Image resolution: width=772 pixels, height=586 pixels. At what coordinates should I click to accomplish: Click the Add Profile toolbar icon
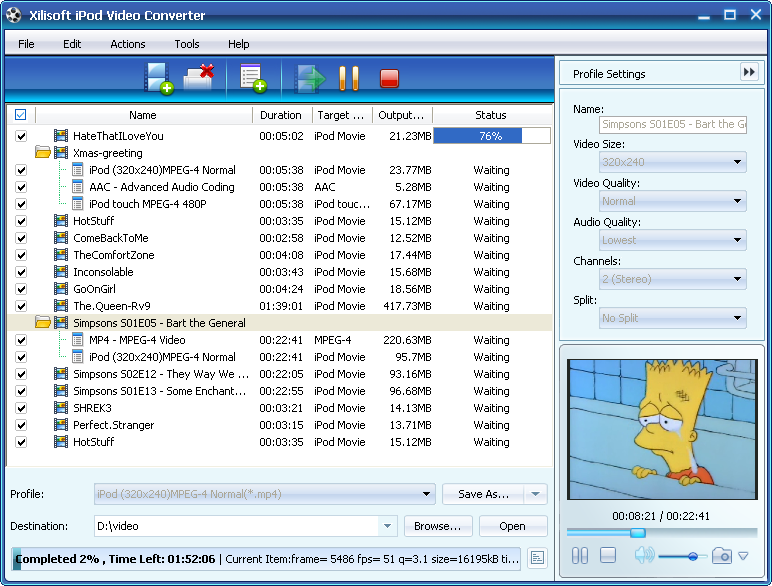253,78
